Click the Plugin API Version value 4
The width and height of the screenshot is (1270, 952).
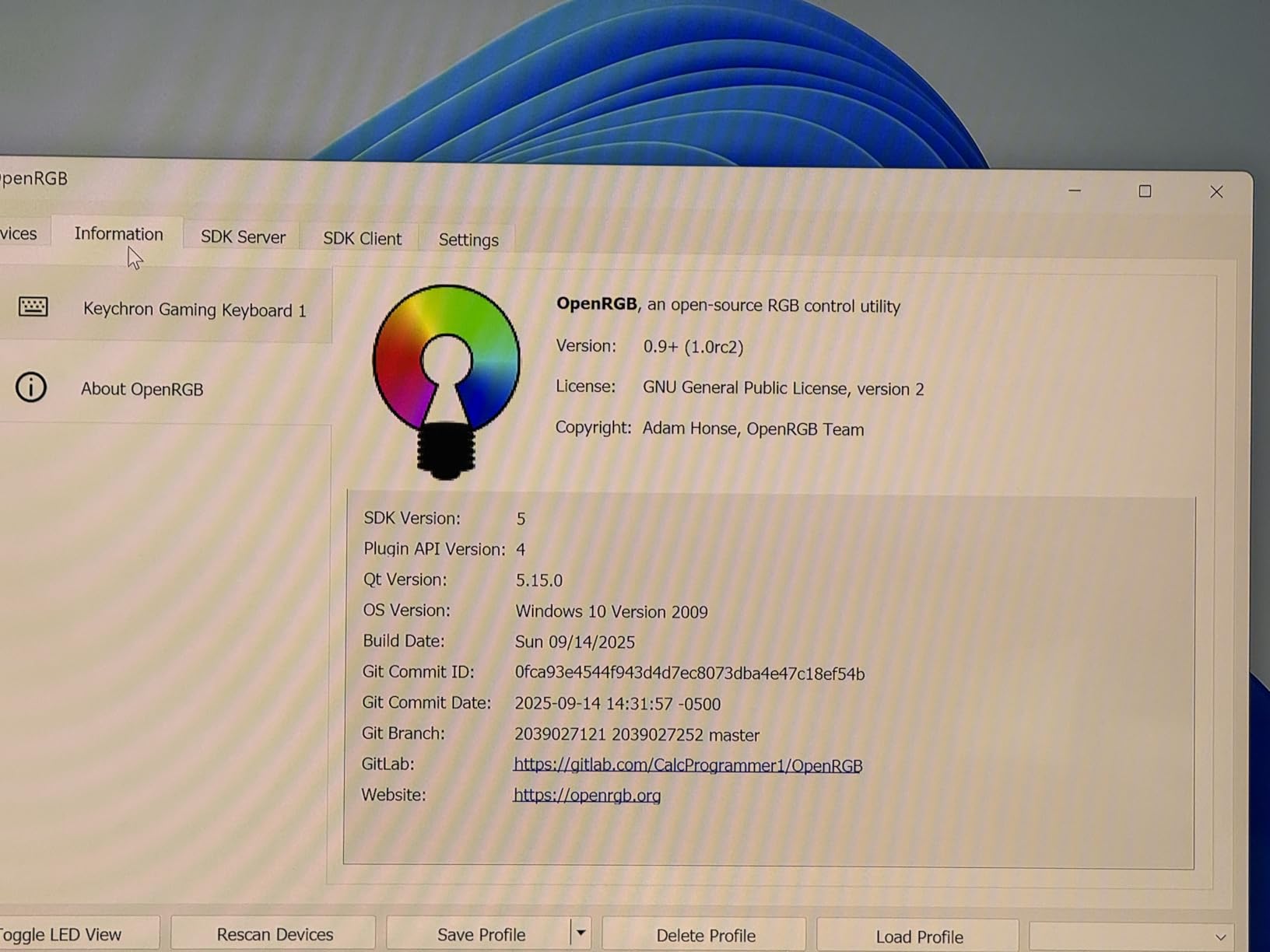521,550
